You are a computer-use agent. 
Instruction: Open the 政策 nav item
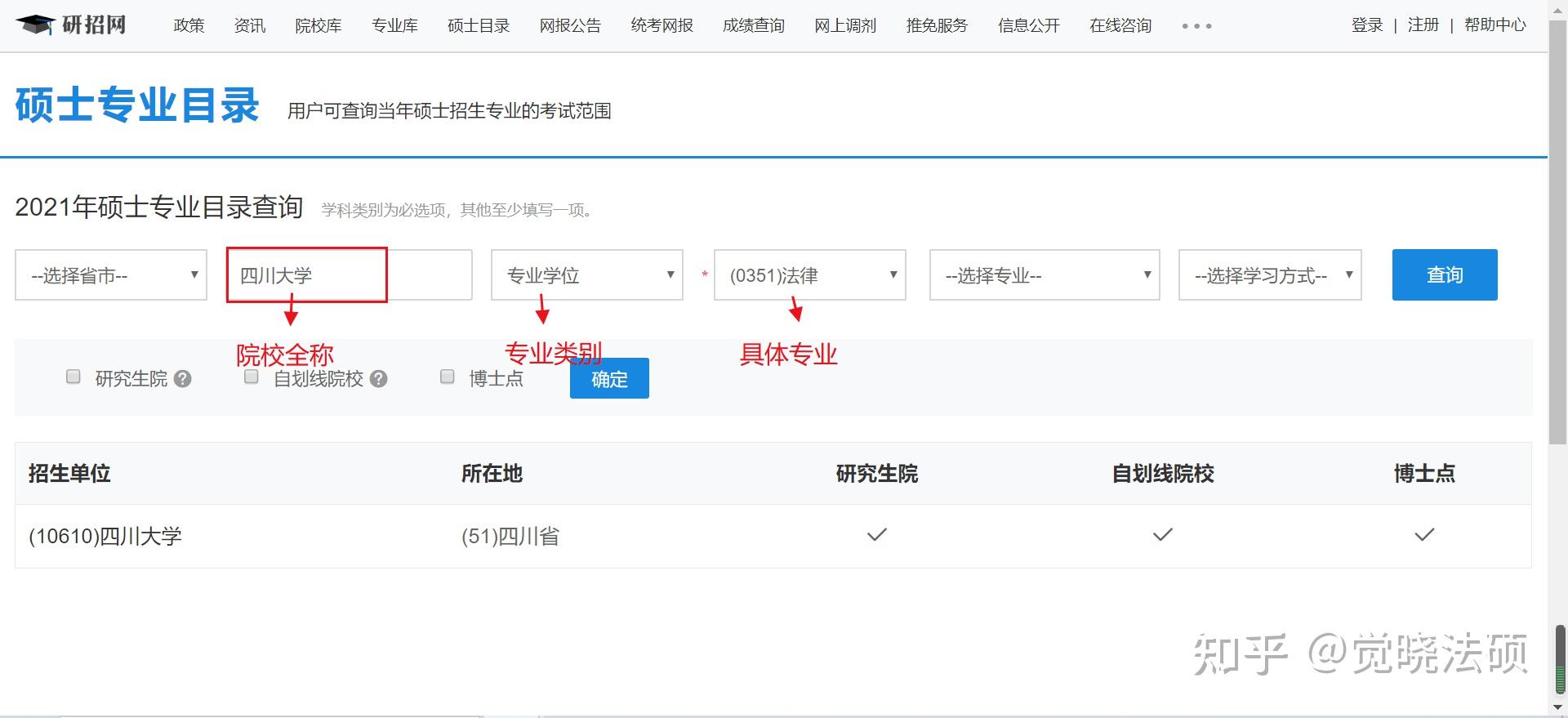click(x=189, y=25)
